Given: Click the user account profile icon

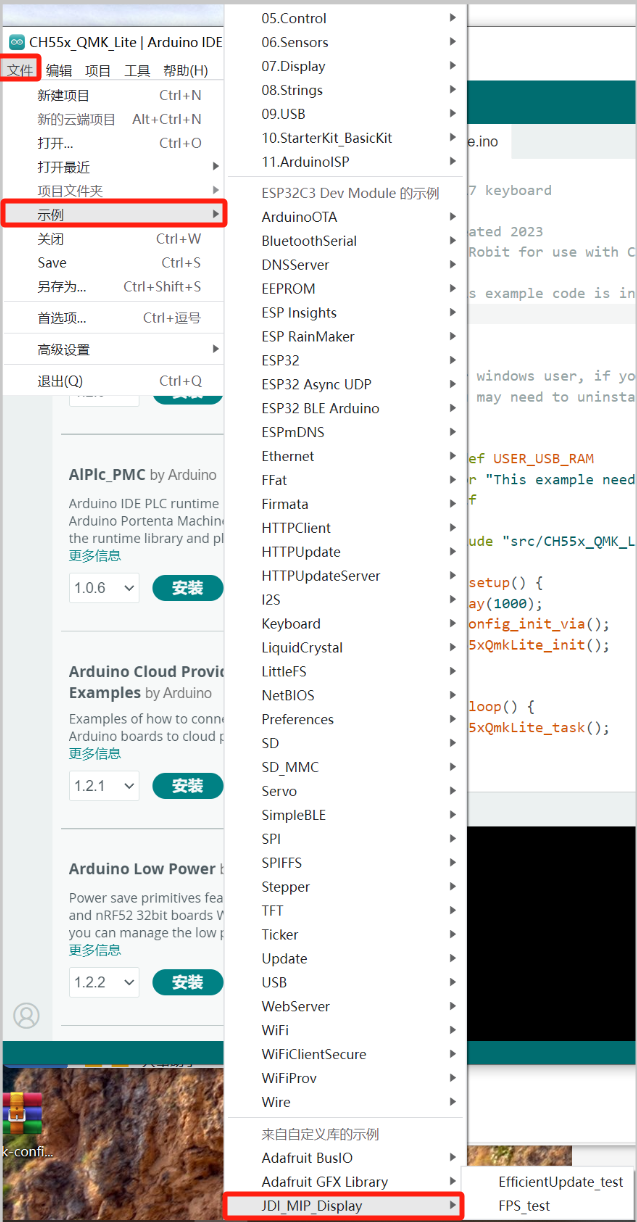Looking at the screenshot, I should coord(26,1015).
